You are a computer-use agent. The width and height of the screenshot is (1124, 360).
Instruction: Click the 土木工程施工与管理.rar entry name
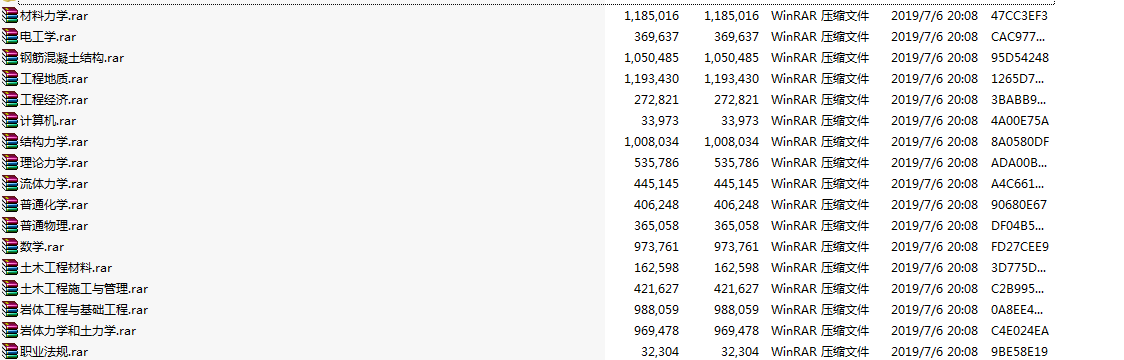(84, 289)
